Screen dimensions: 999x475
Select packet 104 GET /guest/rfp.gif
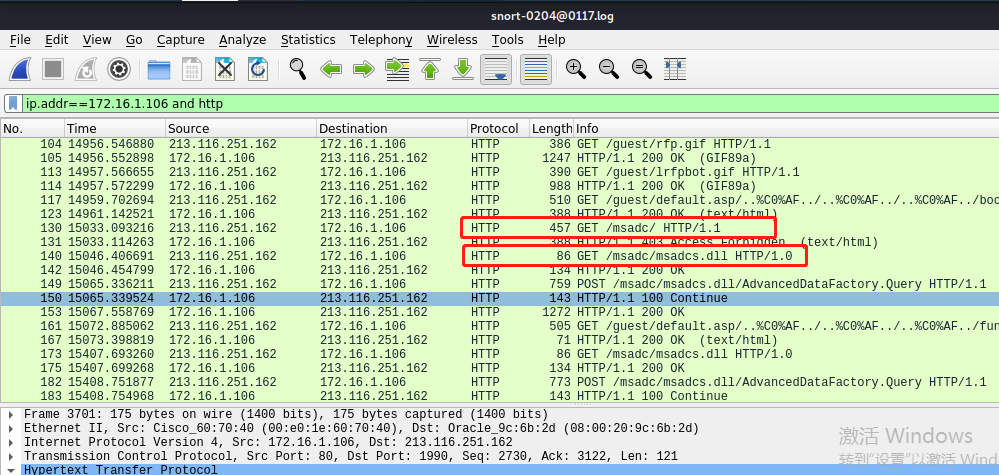coord(500,144)
